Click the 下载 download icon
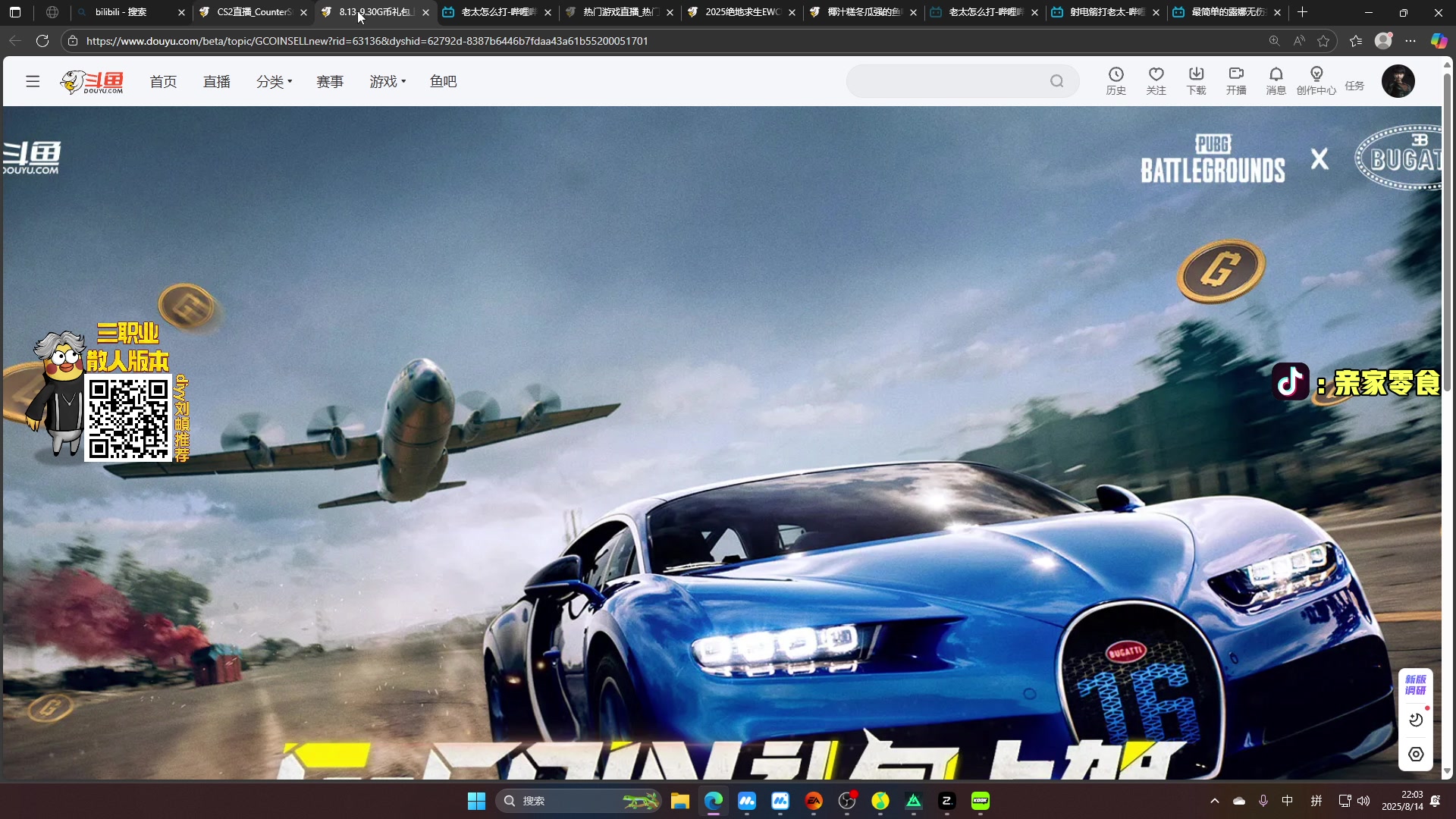This screenshot has height=819, width=1456. coord(1196,81)
